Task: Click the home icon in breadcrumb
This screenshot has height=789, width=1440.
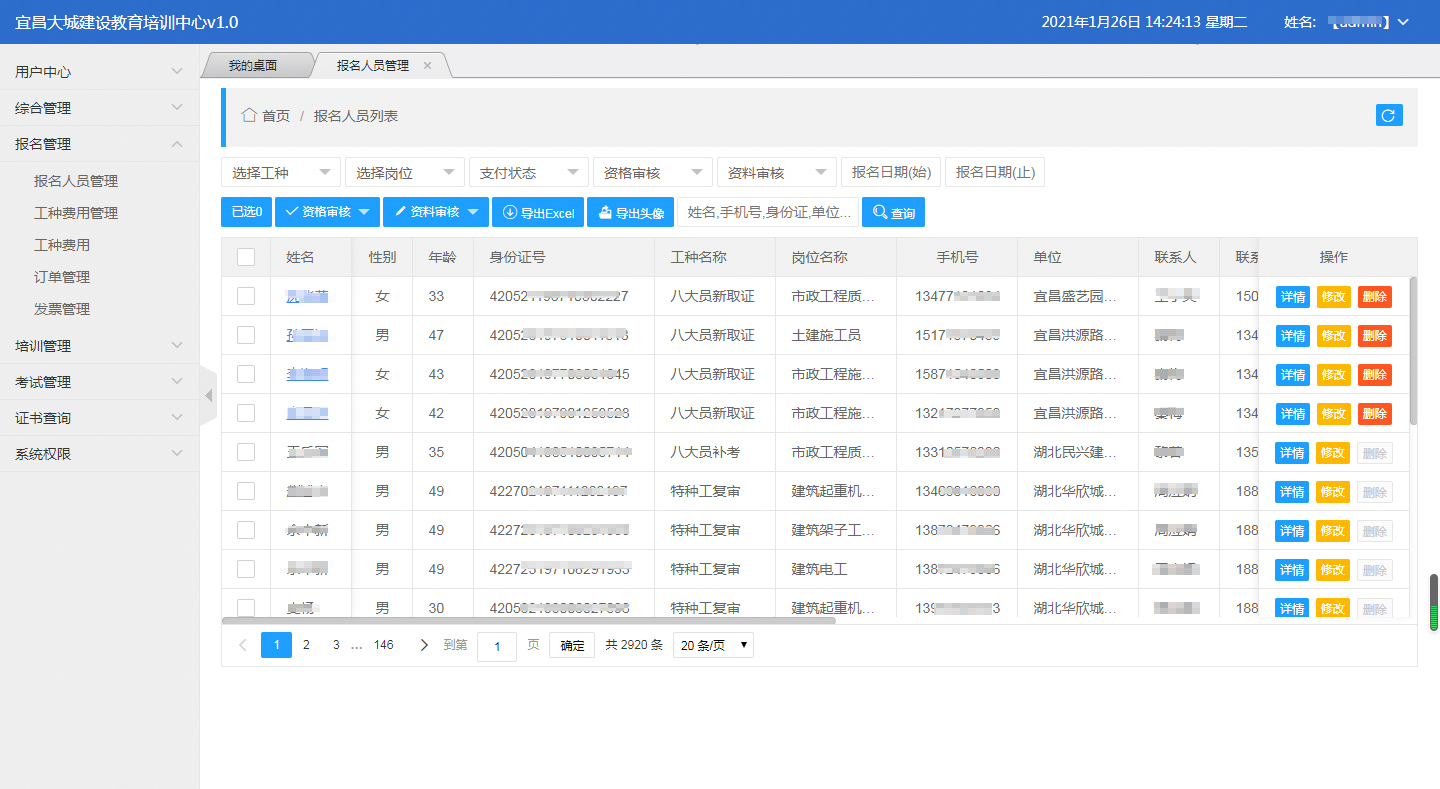Action: point(249,116)
